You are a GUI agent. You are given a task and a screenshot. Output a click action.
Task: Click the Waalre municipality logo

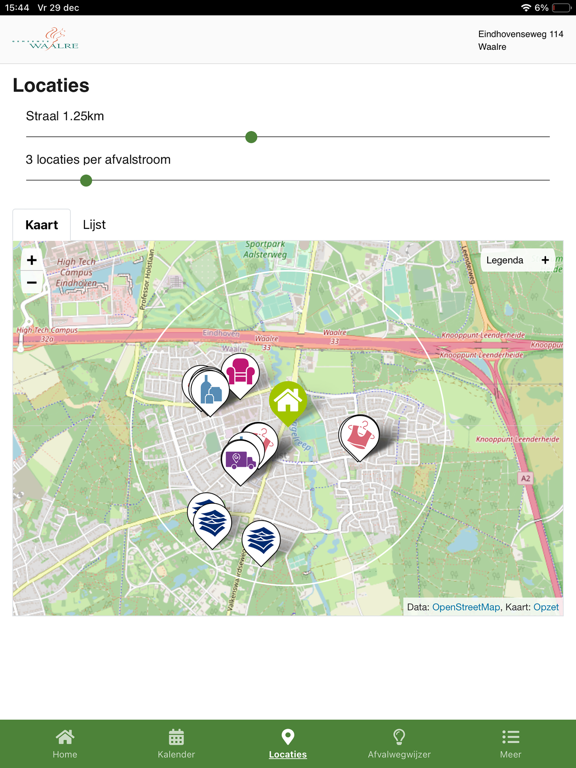(x=46, y=39)
